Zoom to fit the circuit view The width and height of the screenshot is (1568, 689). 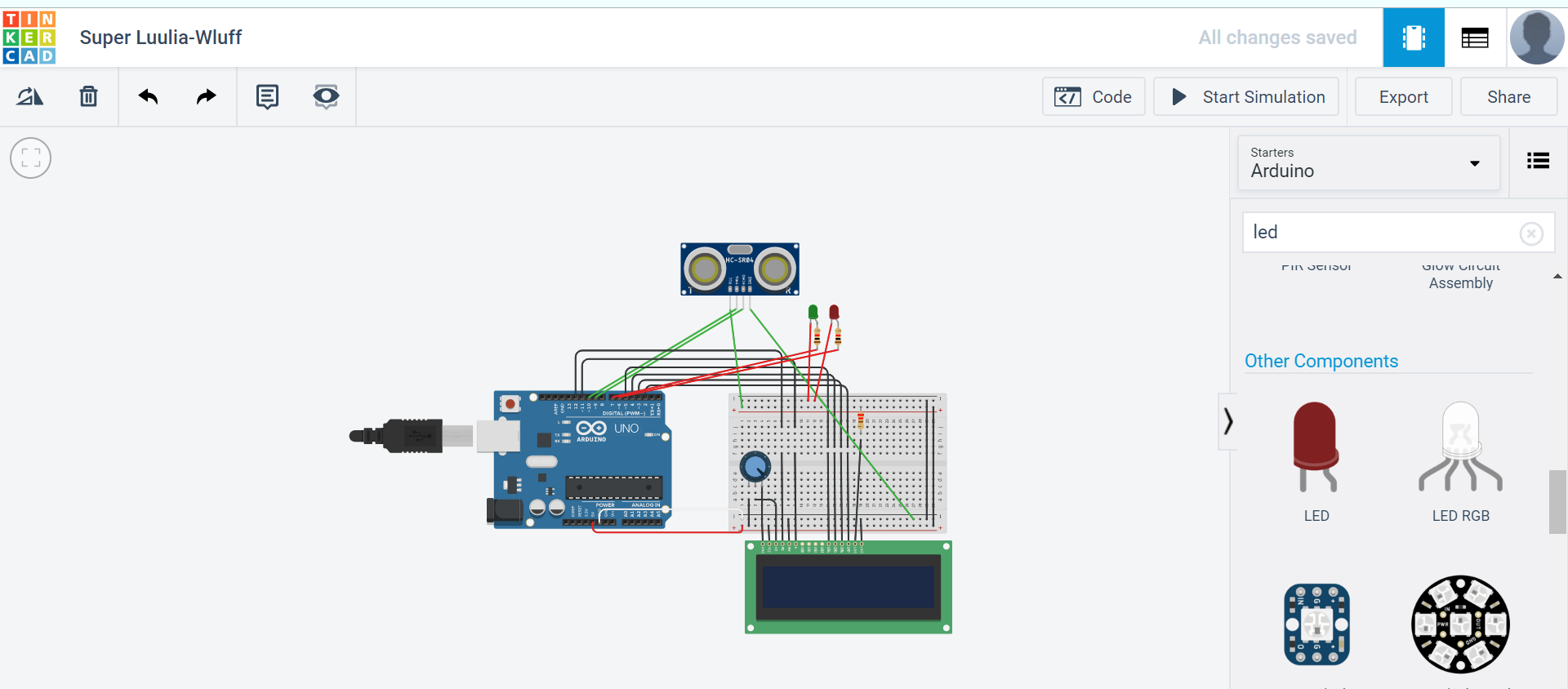31,158
